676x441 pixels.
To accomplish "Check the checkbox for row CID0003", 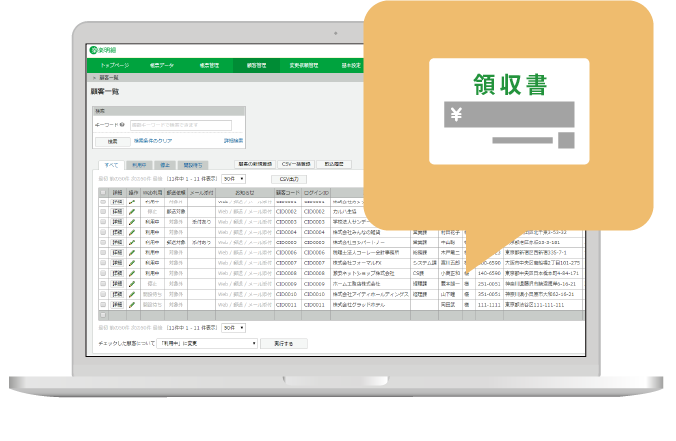I will (103, 222).
